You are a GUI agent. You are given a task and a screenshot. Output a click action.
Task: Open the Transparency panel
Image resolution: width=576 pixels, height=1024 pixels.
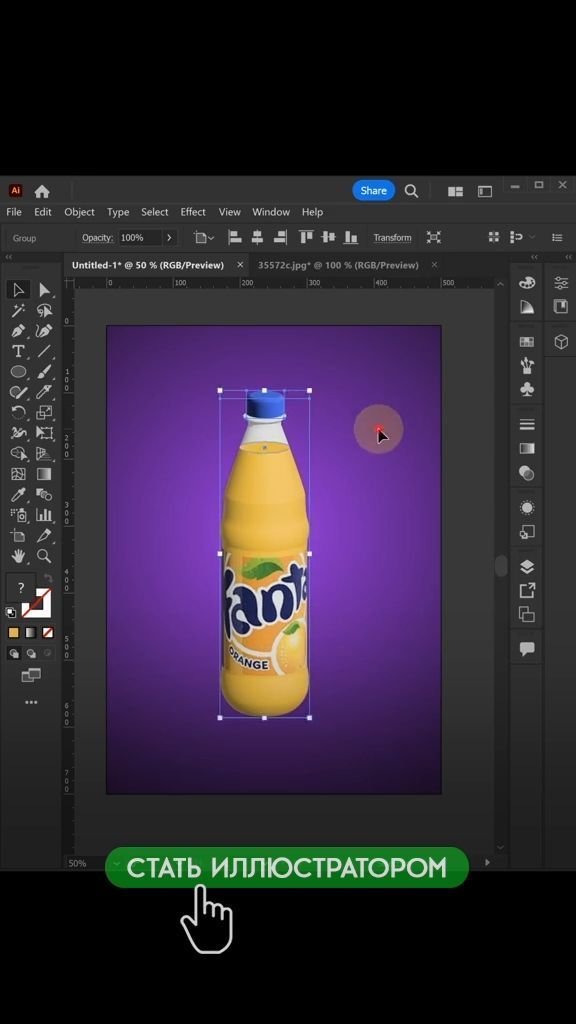[x=526, y=473]
